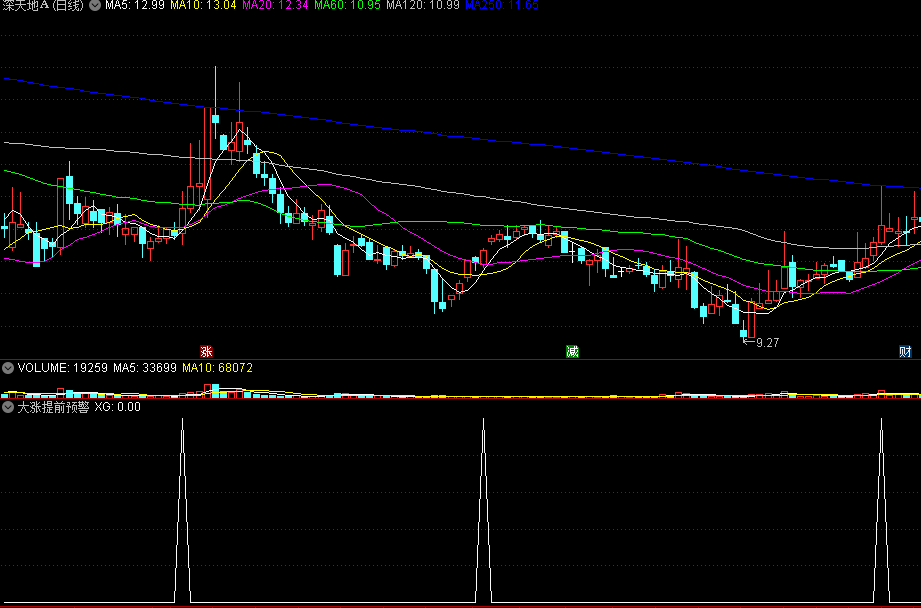This screenshot has width=921, height=608.
Task: Click the MA120: 10.99 label
Action: (423, 5)
